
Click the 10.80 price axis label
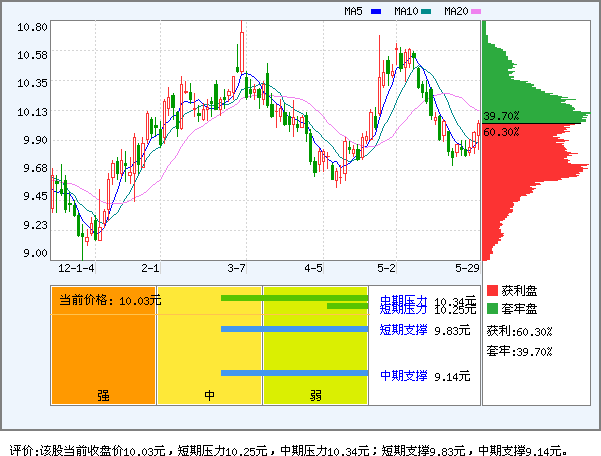click(32, 27)
